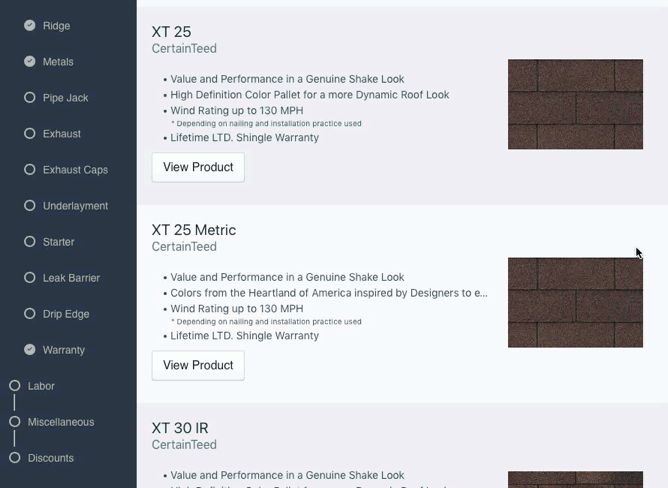Click the XT 25 Metric shingle thumbnail
Screen dimensions: 668x488
[575, 303]
